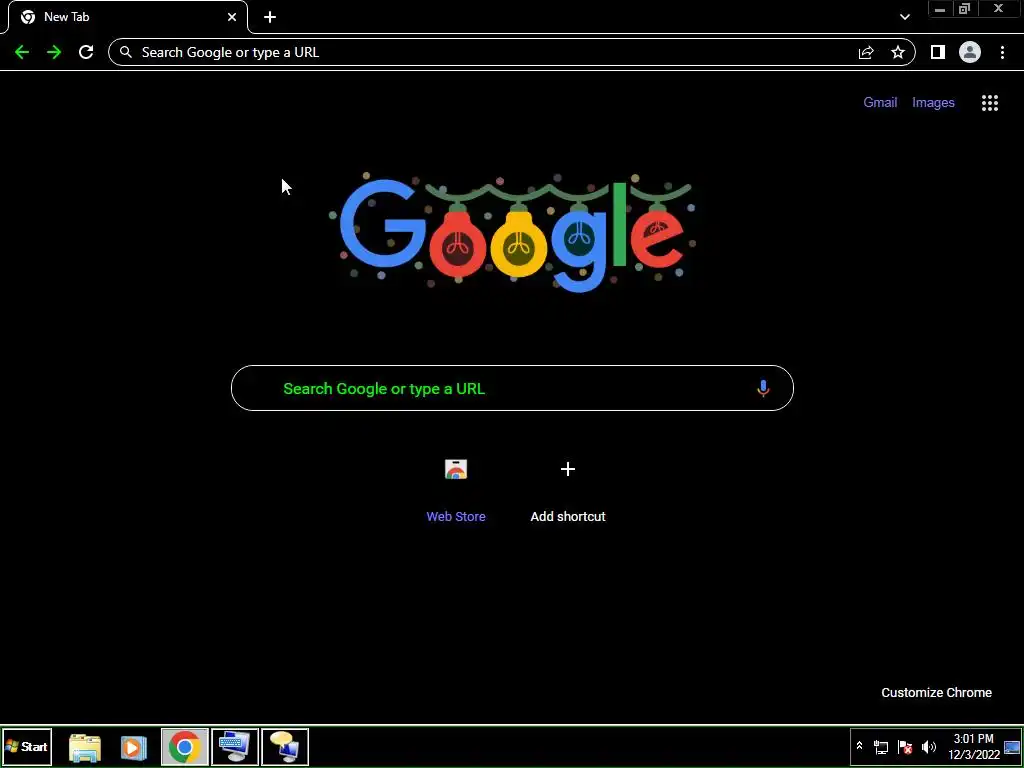Open the Chrome side panel
Image resolution: width=1024 pixels, height=768 pixels.
pos(938,52)
